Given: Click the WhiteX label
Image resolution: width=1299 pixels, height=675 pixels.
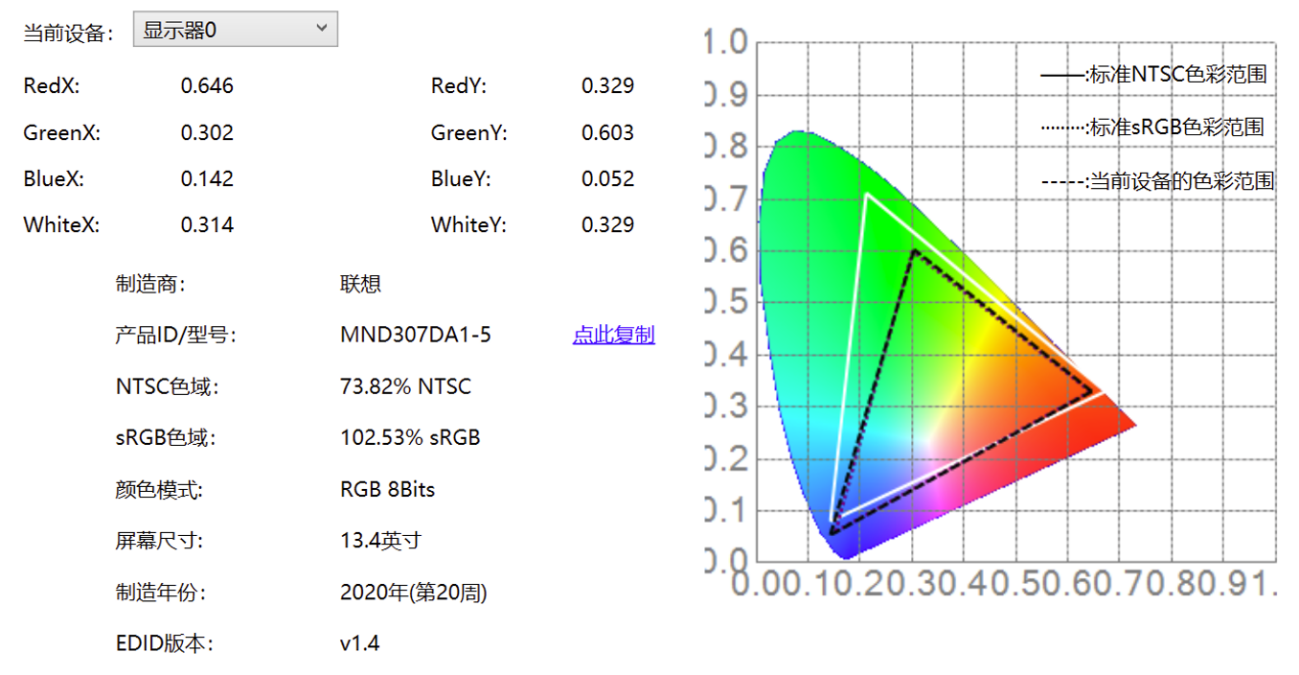Looking at the screenshot, I should pos(61,225).
